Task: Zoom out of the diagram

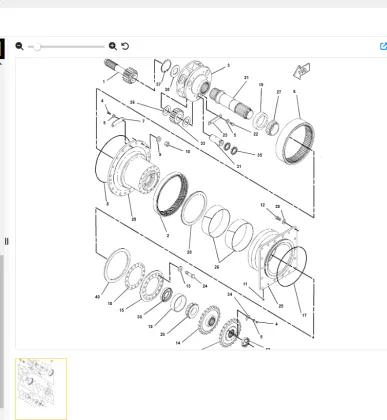Action: pyautogui.click(x=19, y=46)
